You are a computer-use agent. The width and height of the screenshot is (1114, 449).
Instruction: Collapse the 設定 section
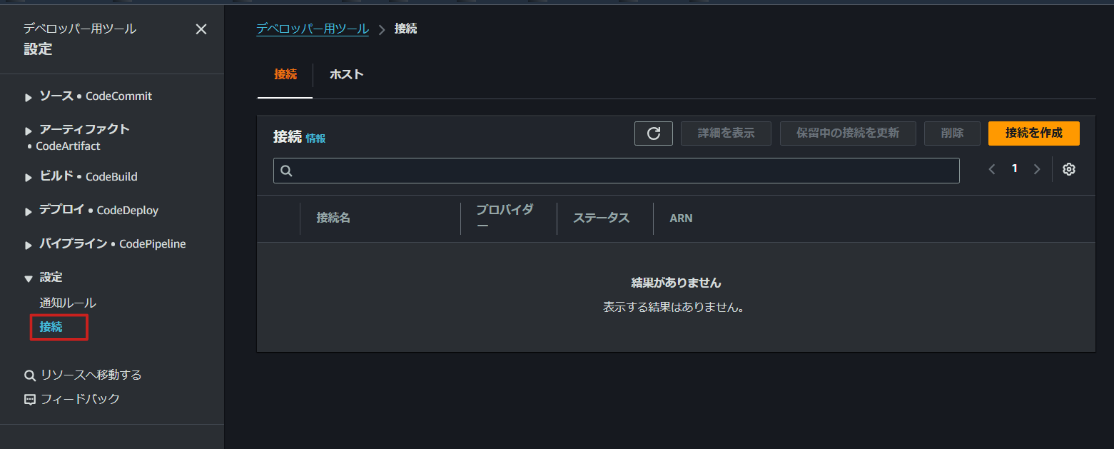point(29,278)
